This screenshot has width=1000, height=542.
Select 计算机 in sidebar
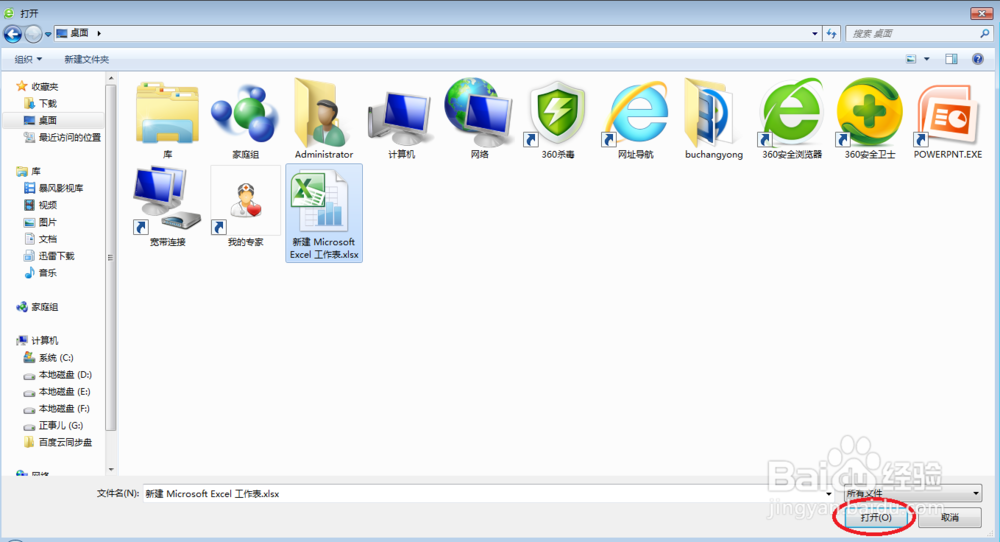tap(45, 341)
